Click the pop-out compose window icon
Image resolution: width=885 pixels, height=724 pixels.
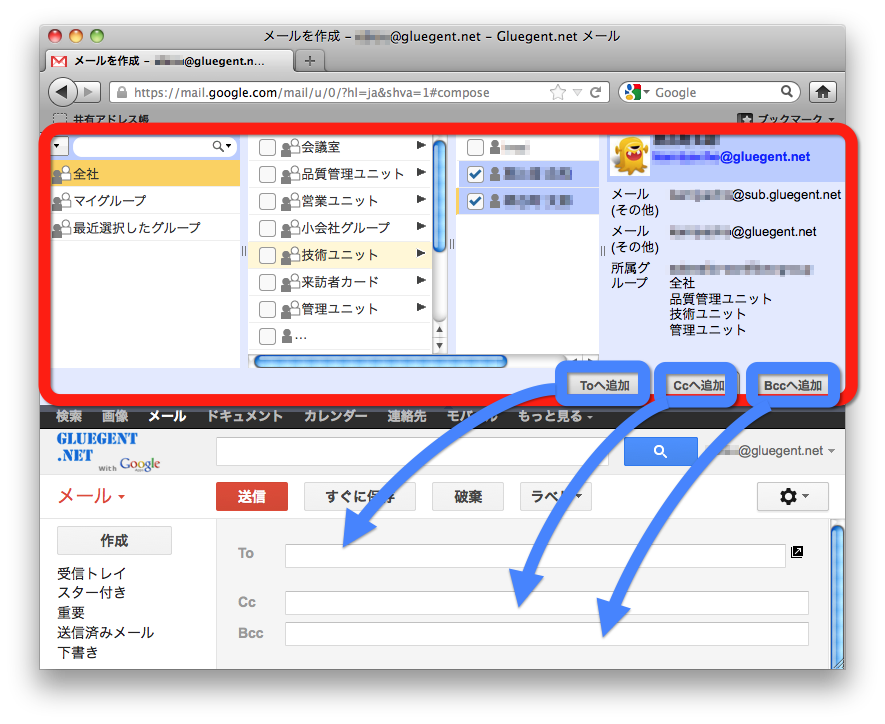[x=797, y=552]
